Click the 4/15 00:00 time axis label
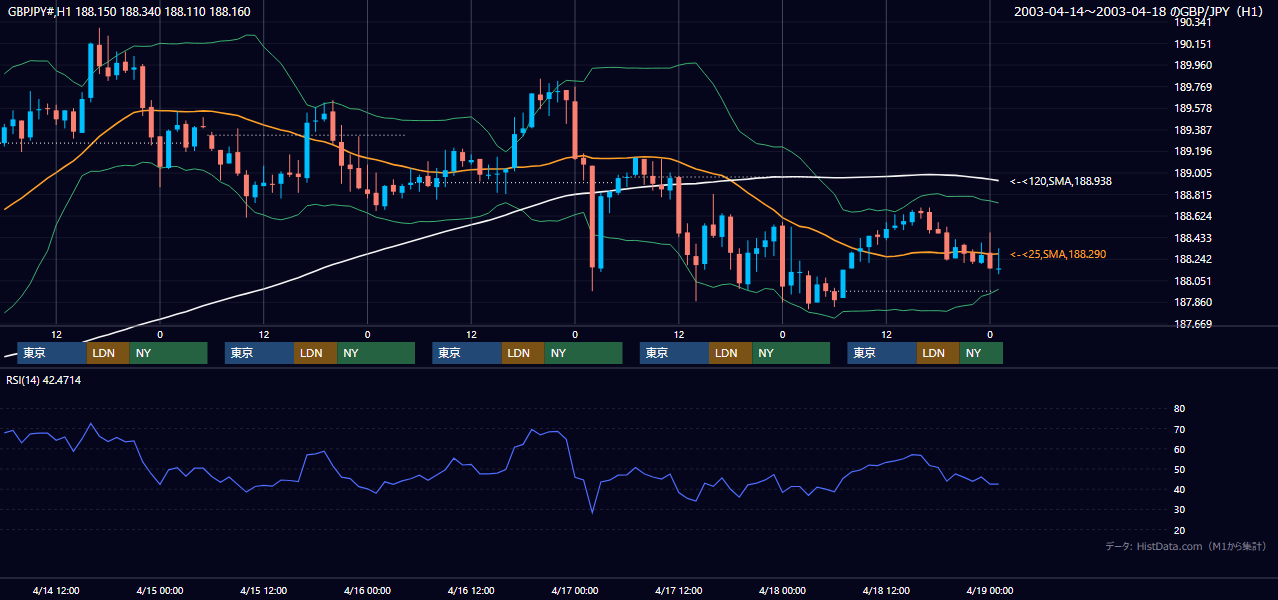1278x600 pixels. [x=160, y=590]
